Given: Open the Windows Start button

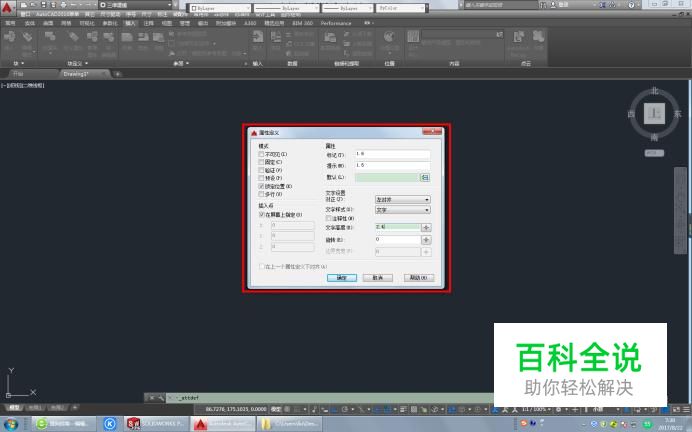Looking at the screenshot, I should coord(11,424).
